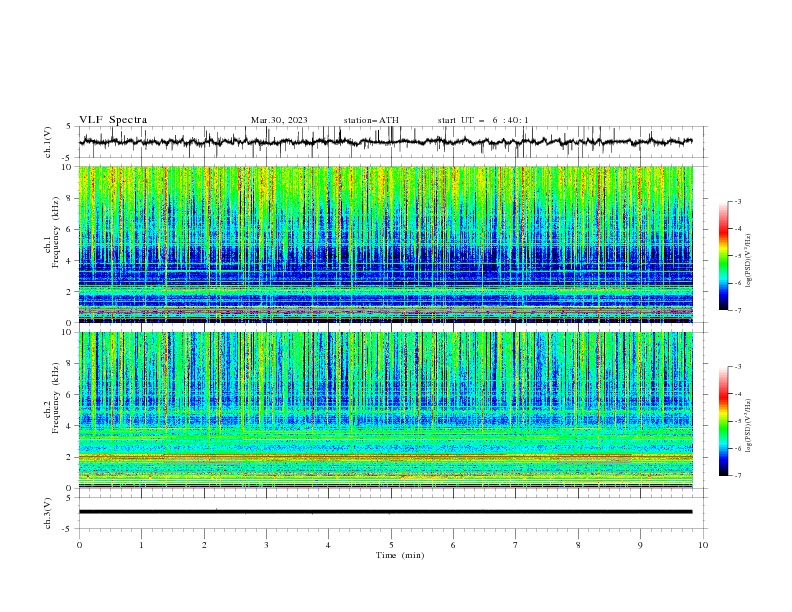Click time axis tick label '0'
792x612 pixels.
[x=79, y=545]
